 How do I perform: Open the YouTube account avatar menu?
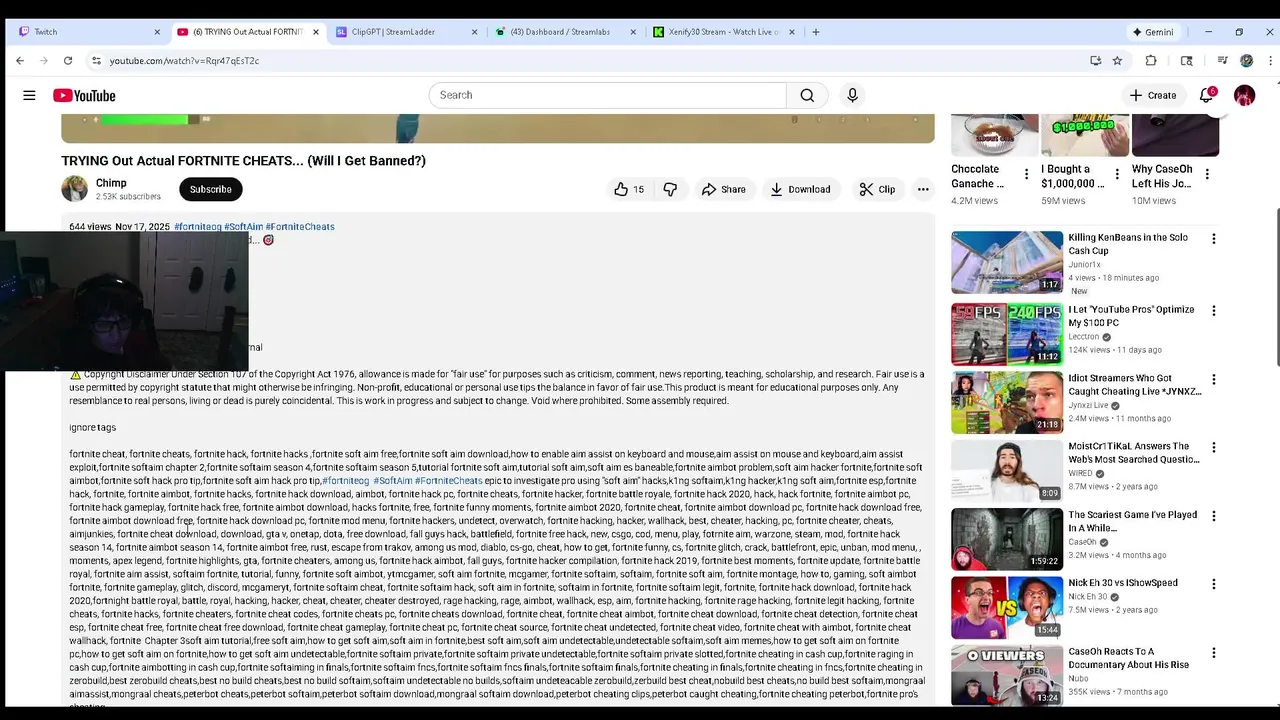pyautogui.click(x=1244, y=95)
